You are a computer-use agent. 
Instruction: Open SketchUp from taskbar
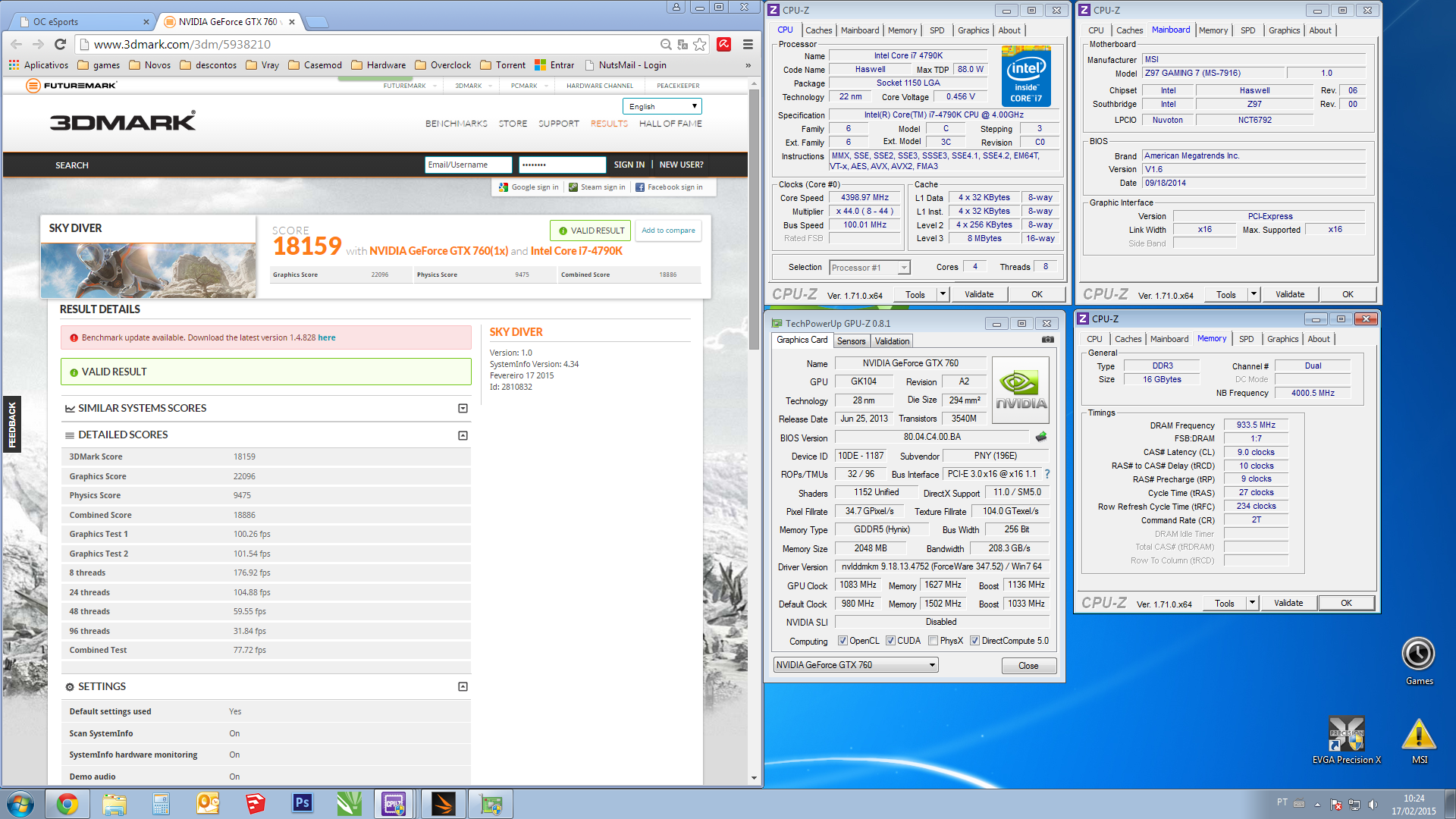(x=255, y=804)
